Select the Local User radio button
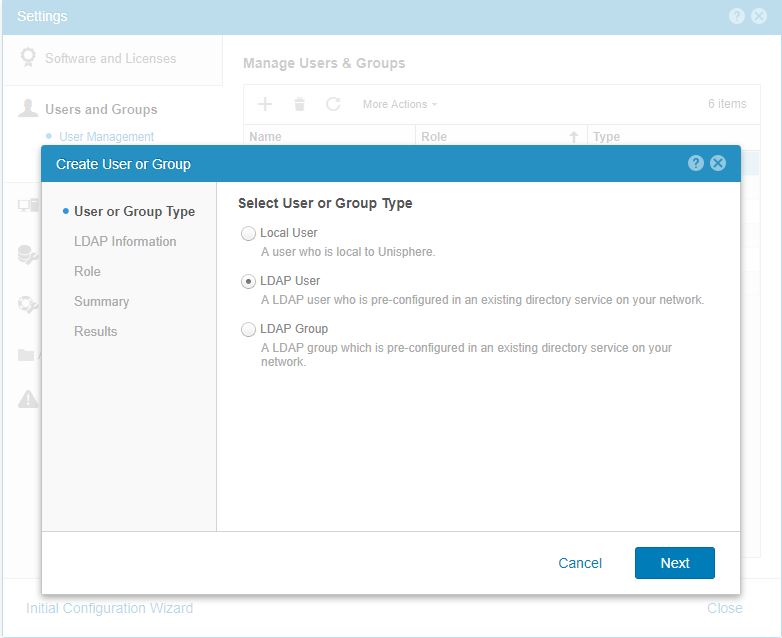 [x=248, y=234]
